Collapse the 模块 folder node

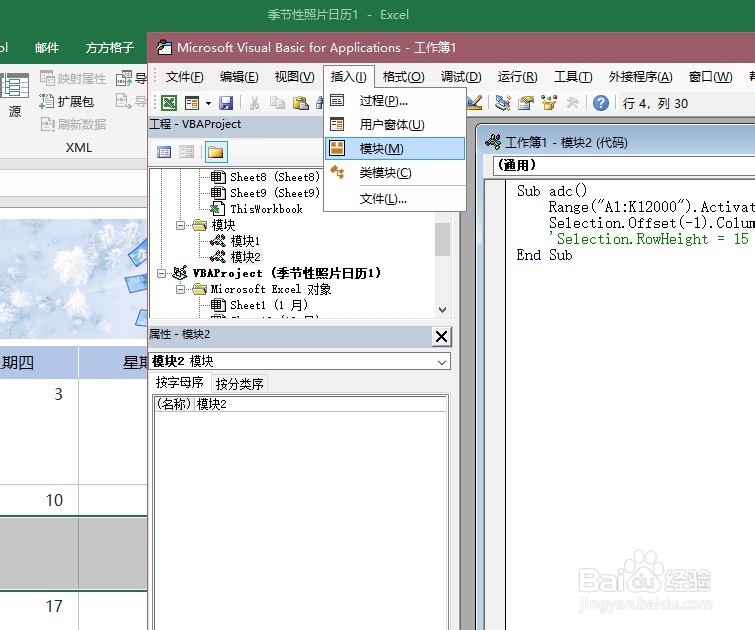(181, 225)
